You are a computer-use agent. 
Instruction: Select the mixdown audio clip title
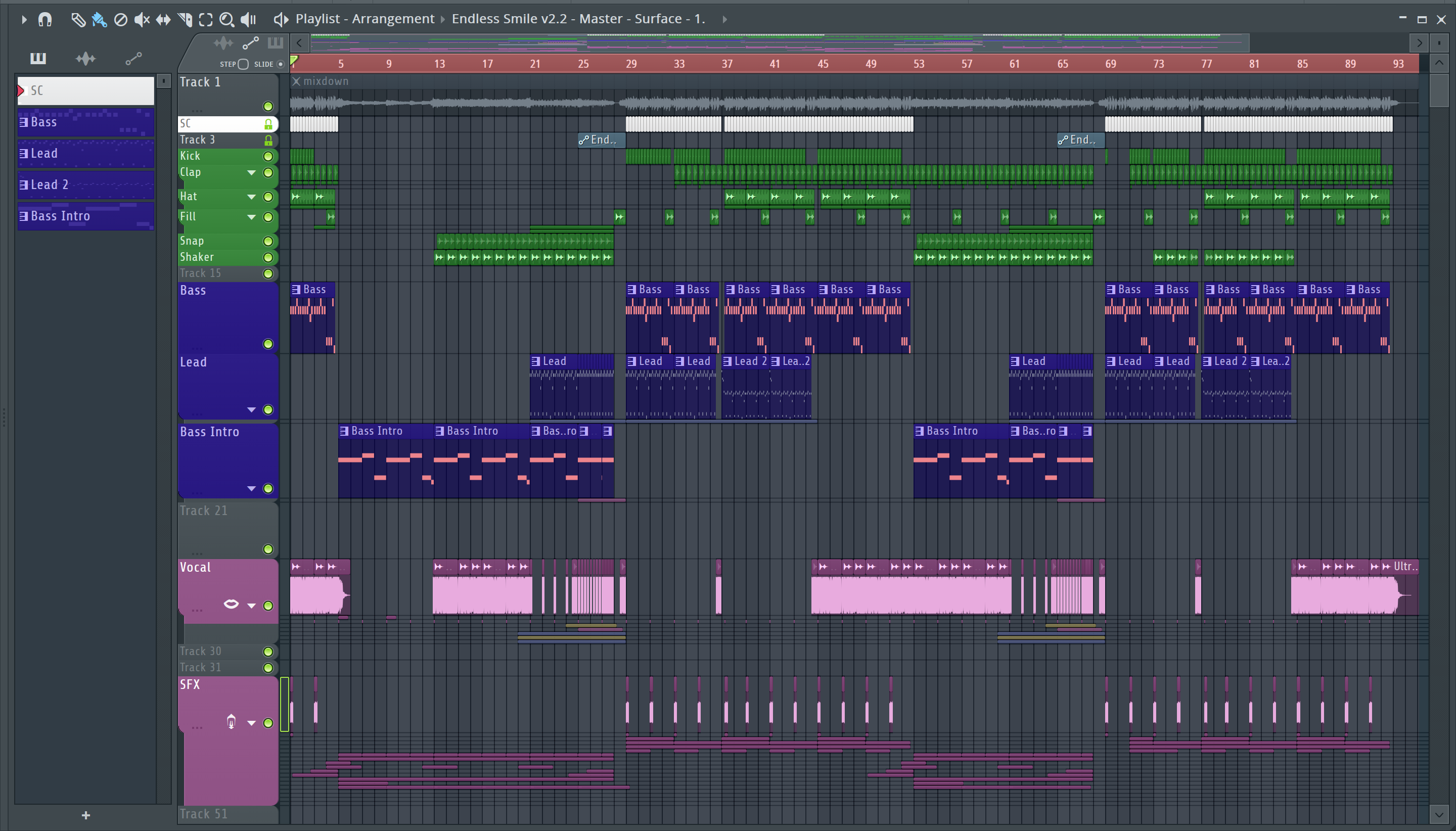click(x=326, y=81)
